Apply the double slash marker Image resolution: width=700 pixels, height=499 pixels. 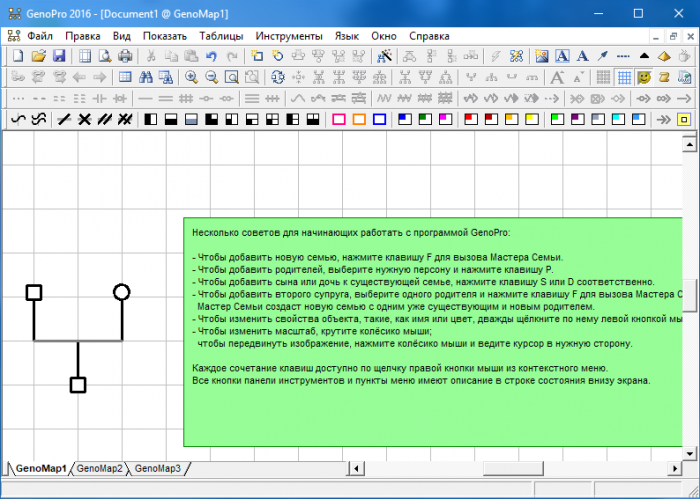(x=104, y=119)
